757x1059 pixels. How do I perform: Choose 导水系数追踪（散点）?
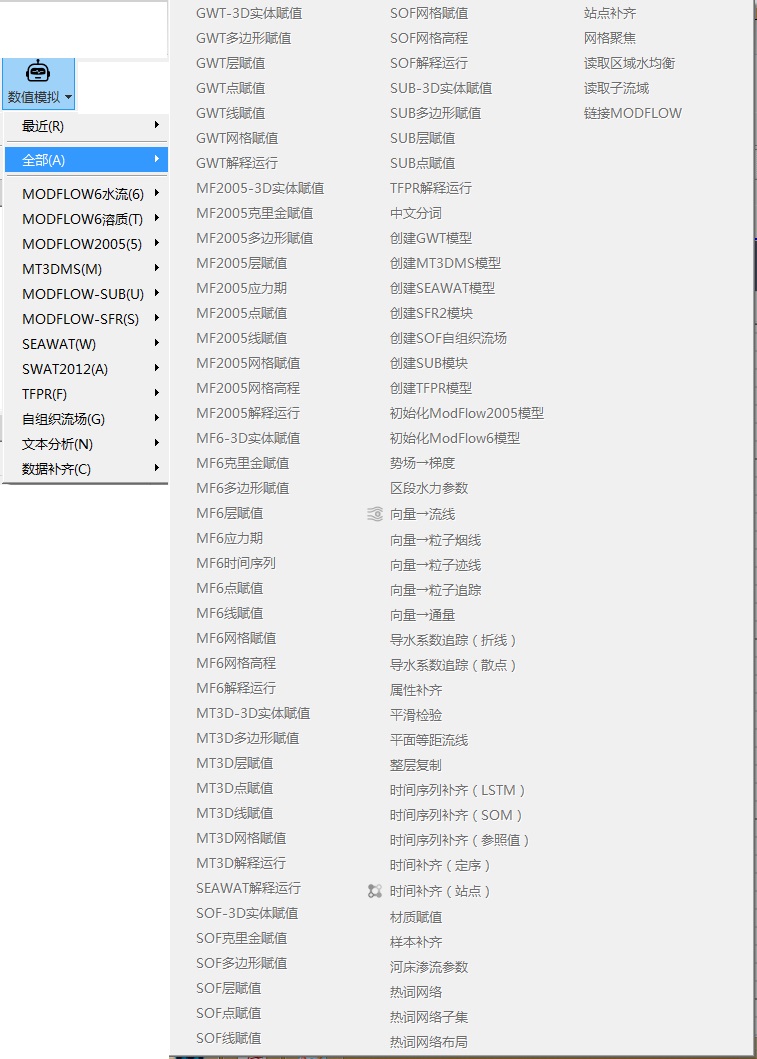coord(453,665)
